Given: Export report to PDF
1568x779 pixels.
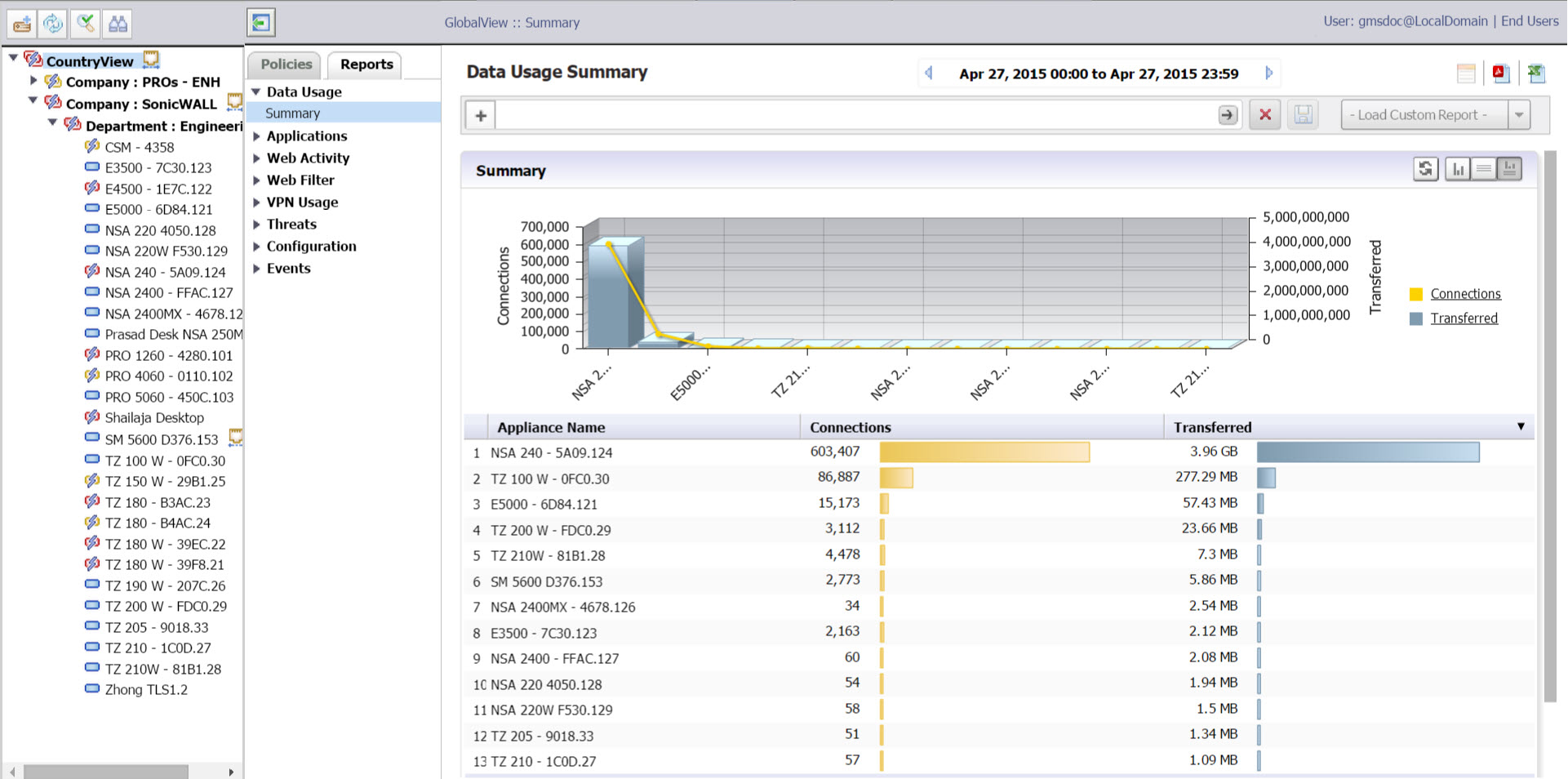Looking at the screenshot, I should point(1500,73).
